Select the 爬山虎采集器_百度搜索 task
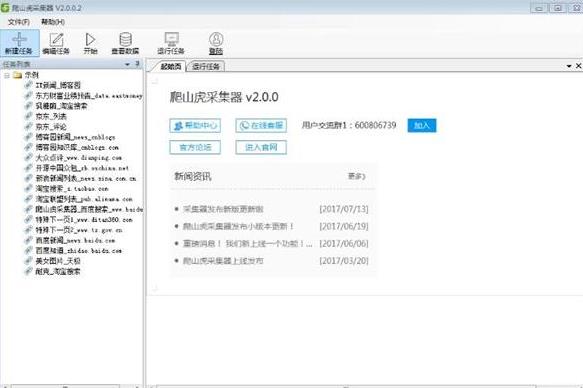 (x=88, y=209)
